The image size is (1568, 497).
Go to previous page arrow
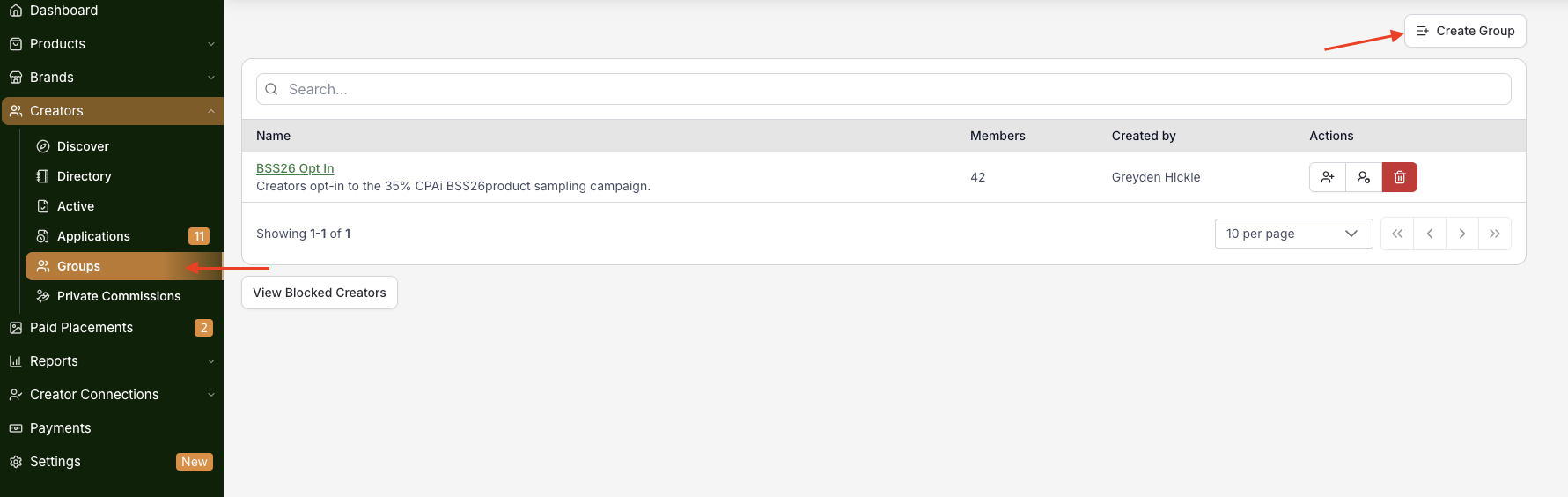pyautogui.click(x=1430, y=234)
